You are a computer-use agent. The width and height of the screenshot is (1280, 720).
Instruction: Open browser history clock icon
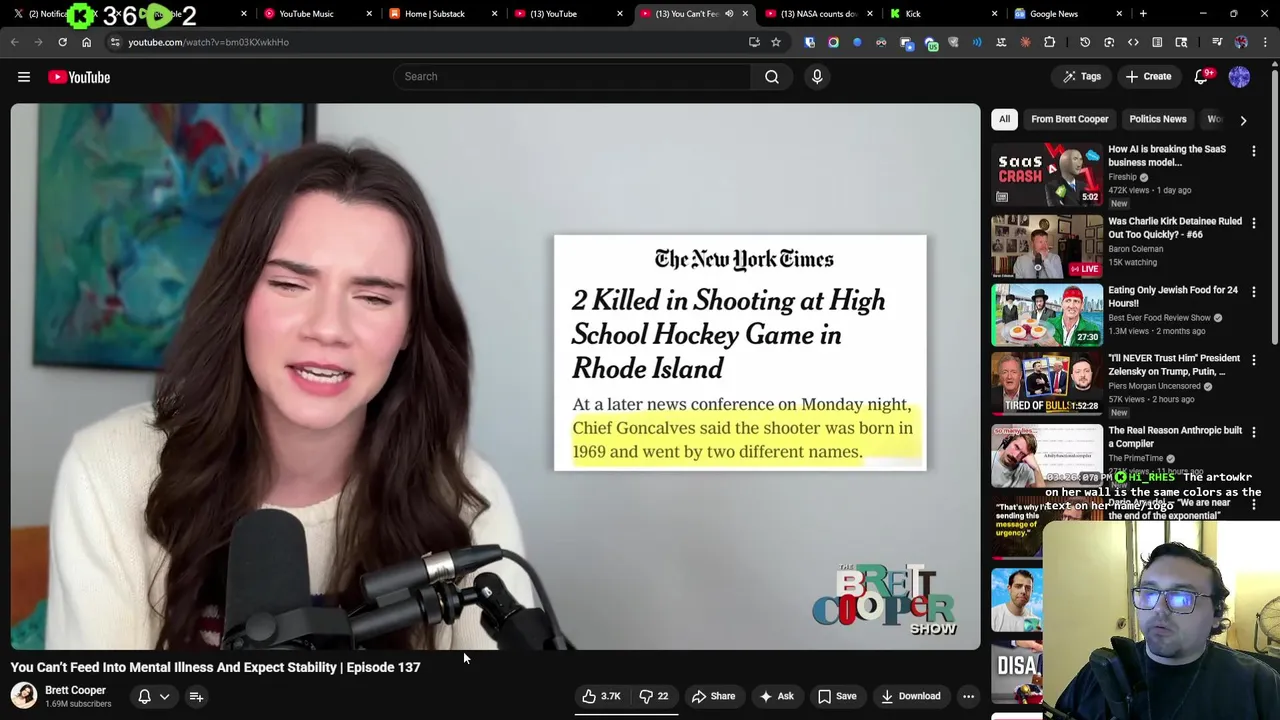(x=1085, y=42)
